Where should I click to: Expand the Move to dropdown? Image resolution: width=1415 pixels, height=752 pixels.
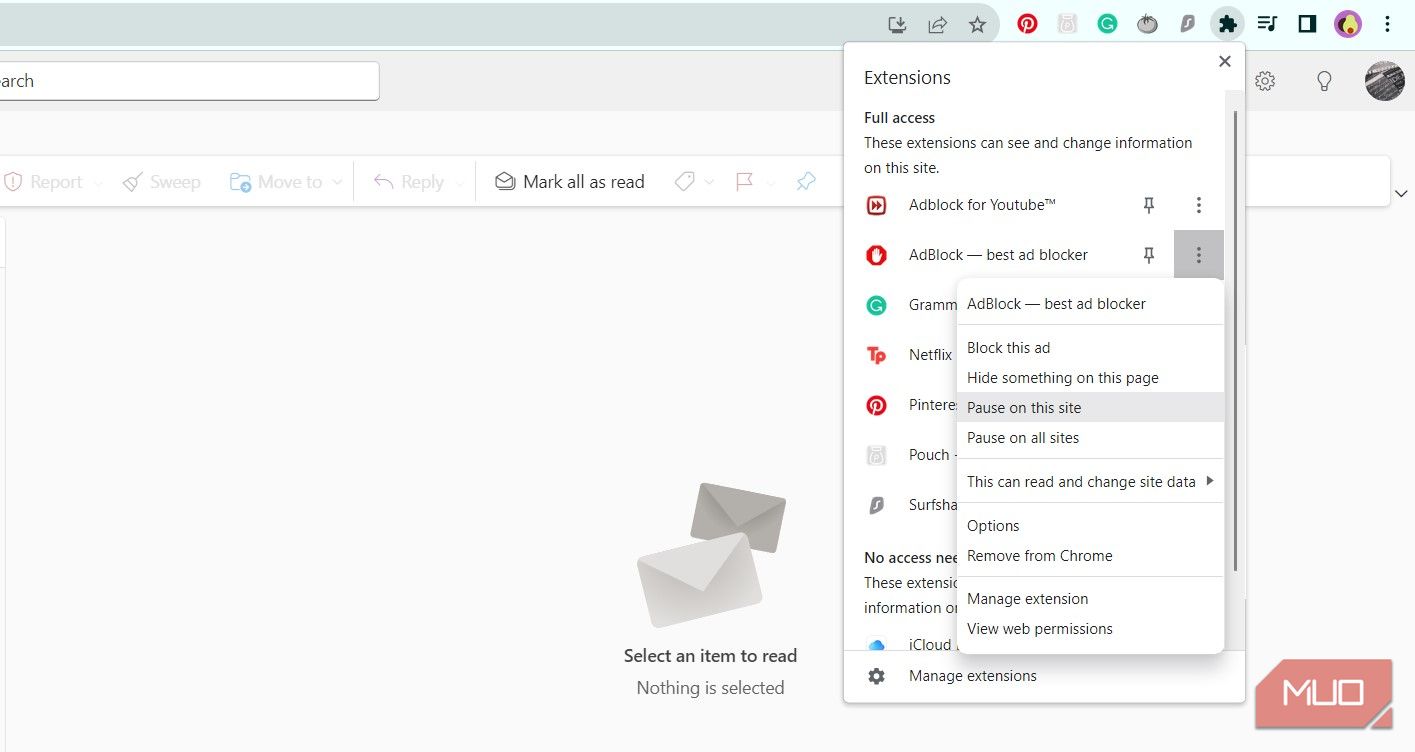pos(337,181)
